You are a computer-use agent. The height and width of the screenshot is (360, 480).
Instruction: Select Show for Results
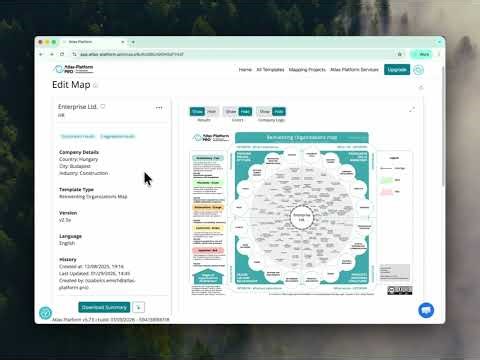197,112
